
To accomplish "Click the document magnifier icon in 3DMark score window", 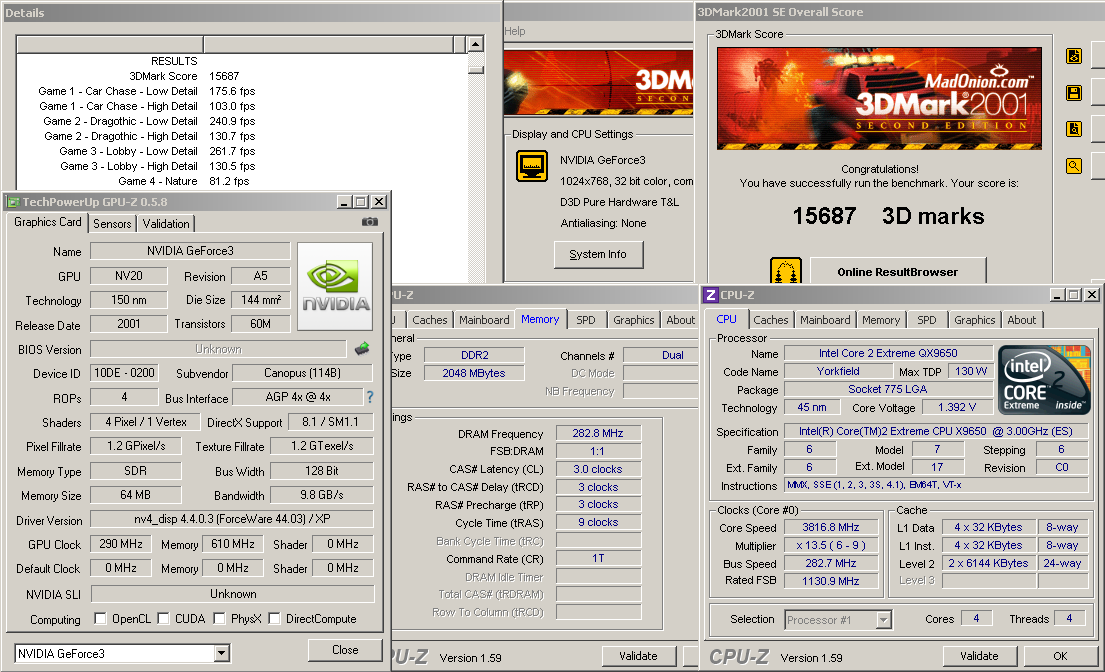I will click(x=1074, y=129).
